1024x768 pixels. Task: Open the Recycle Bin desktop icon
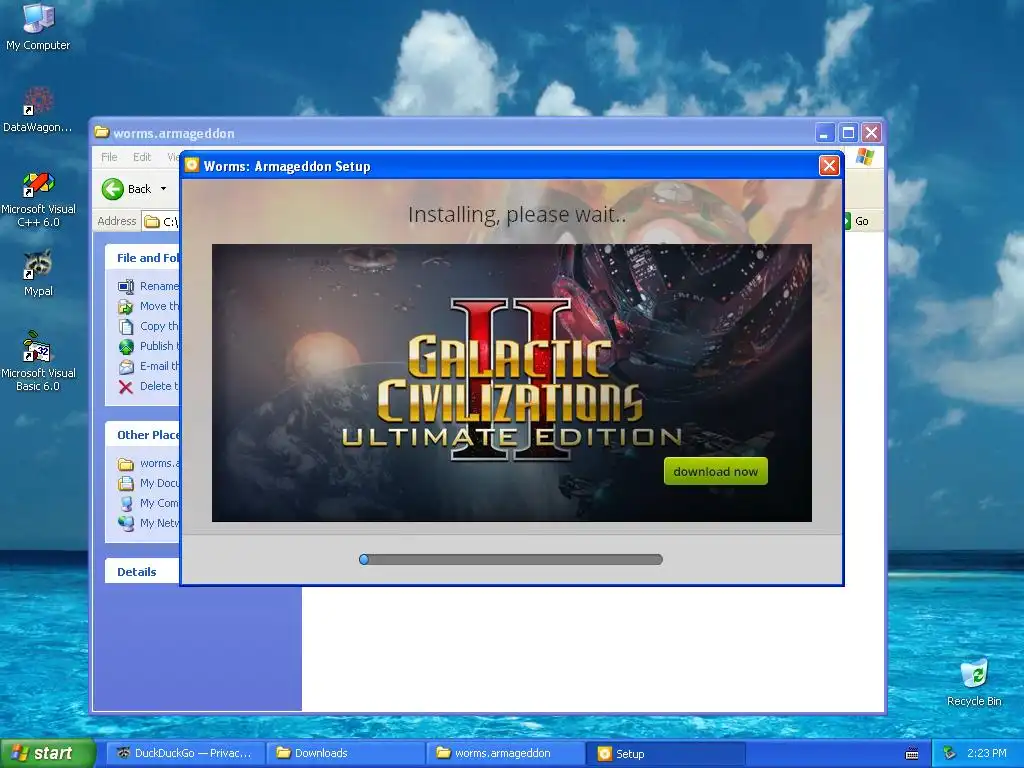[974, 683]
